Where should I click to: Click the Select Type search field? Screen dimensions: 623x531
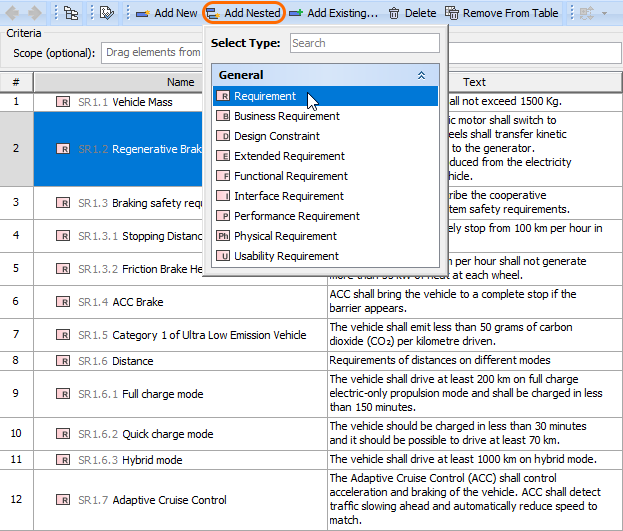pos(364,43)
